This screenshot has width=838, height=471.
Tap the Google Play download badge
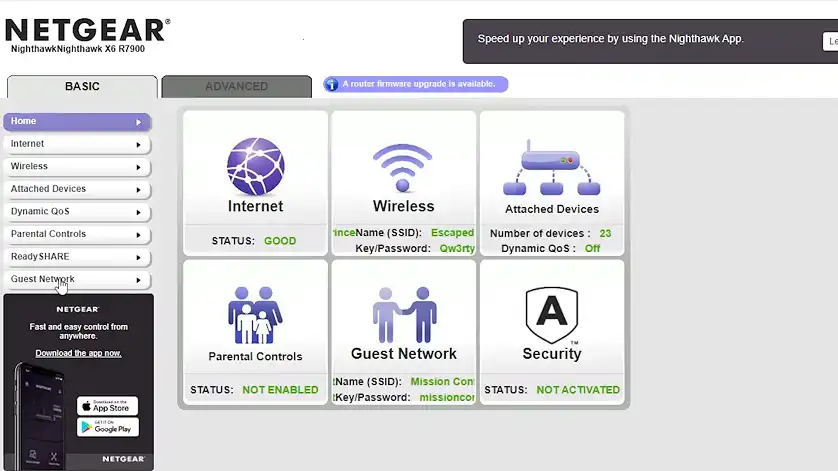pyautogui.click(x=107, y=427)
